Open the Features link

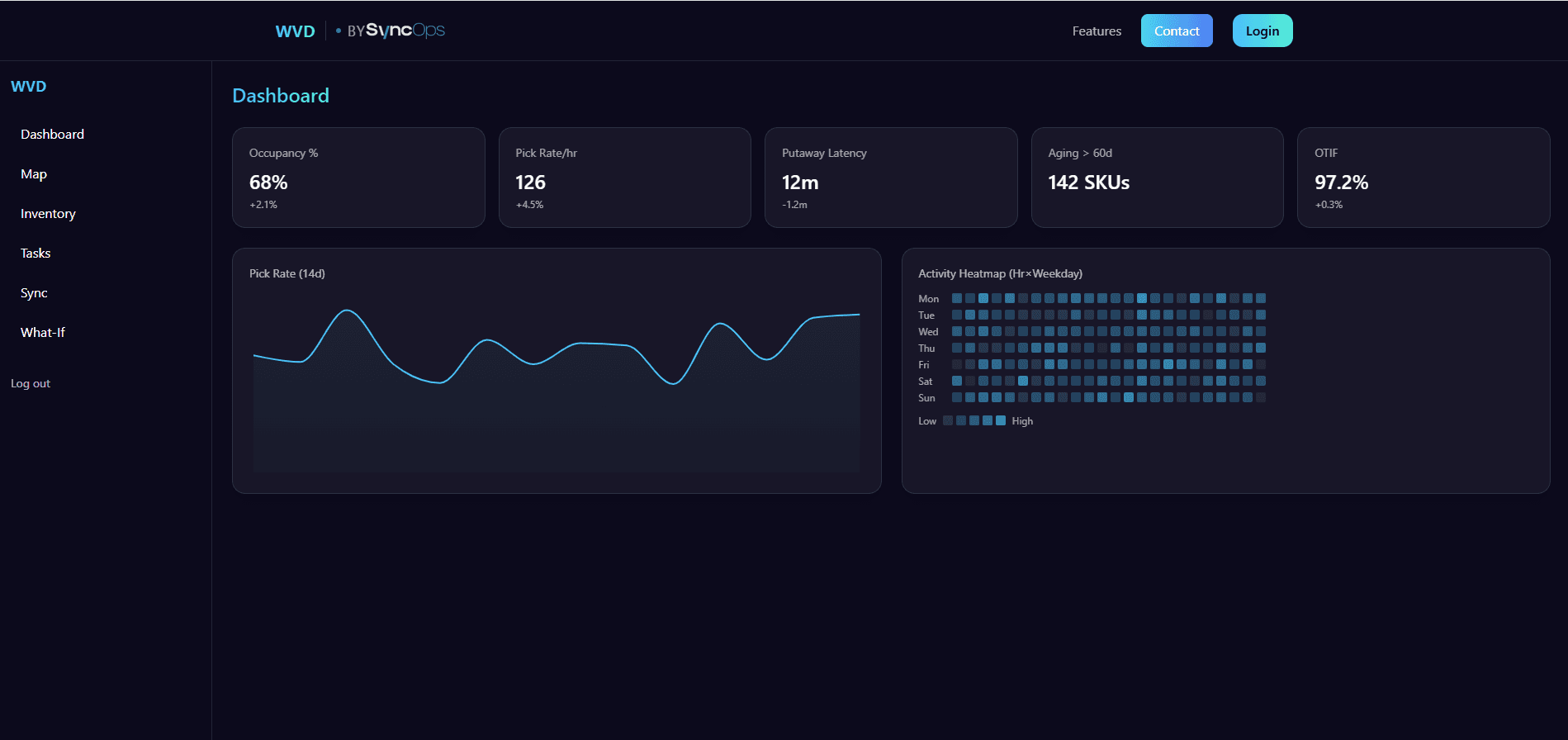(1097, 31)
